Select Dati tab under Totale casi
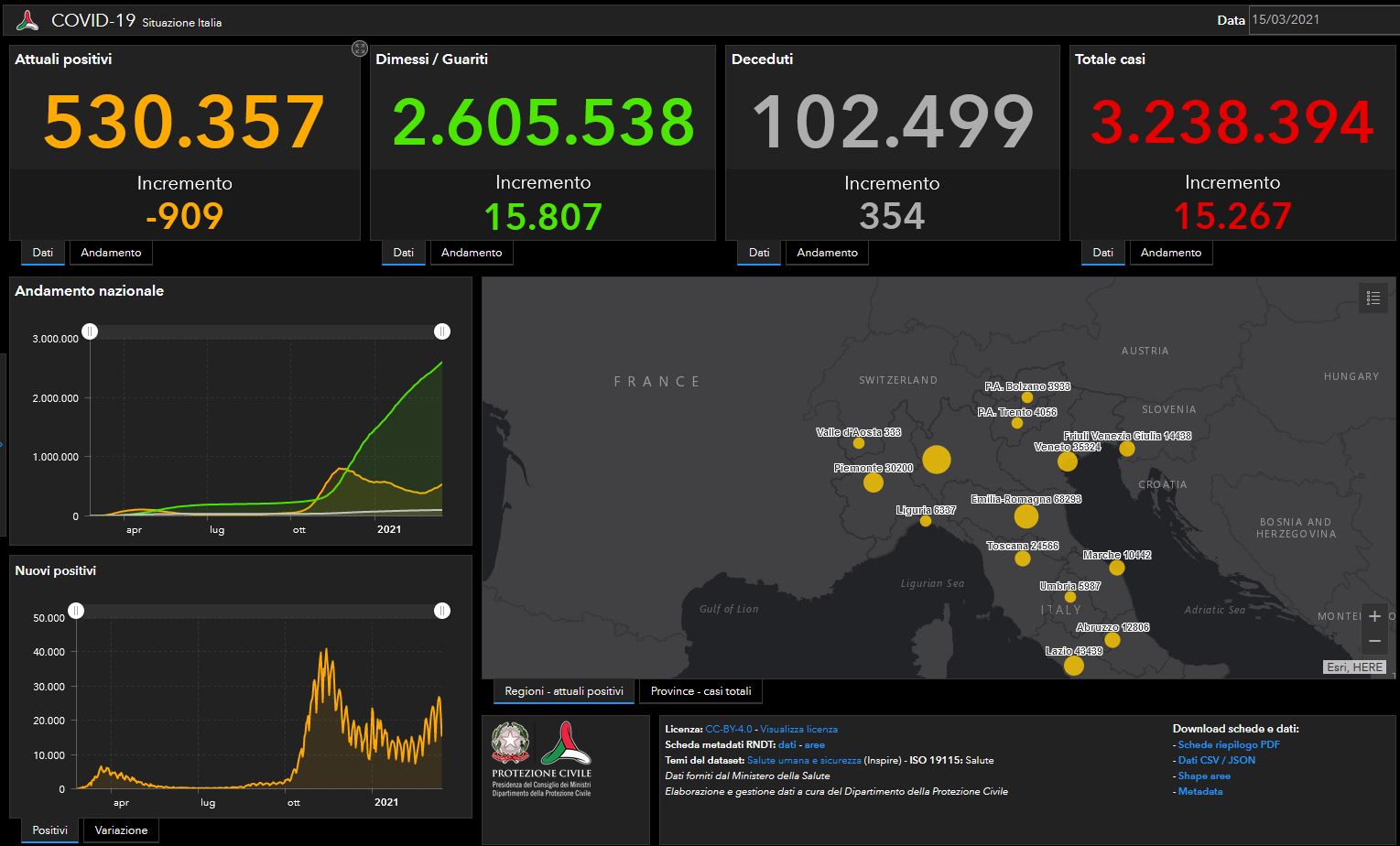Viewport: 1400px width, 846px height. tap(1102, 253)
